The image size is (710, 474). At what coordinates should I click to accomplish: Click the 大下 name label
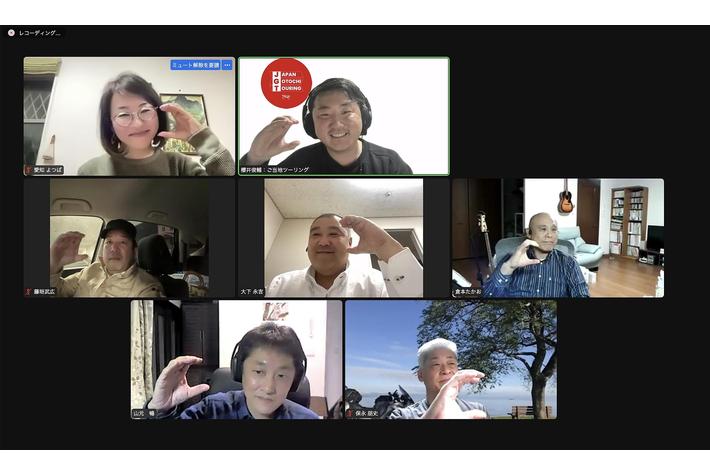tap(254, 292)
